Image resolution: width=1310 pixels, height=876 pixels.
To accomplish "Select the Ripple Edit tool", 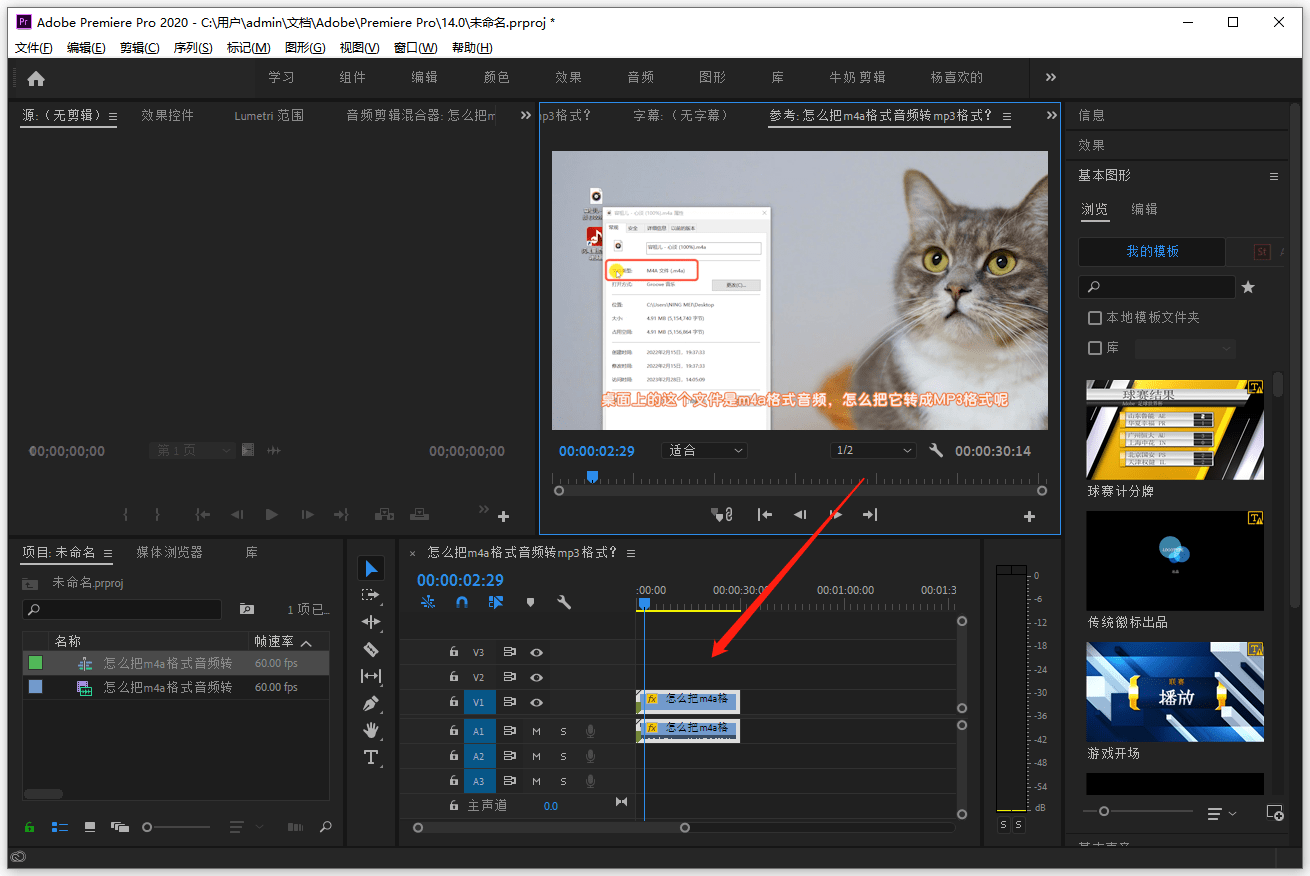I will (x=371, y=621).
